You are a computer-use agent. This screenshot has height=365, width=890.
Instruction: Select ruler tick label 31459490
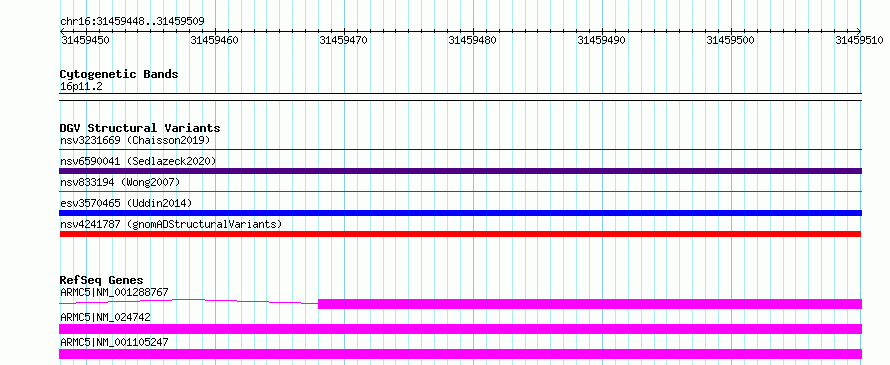tap(601, 40)
